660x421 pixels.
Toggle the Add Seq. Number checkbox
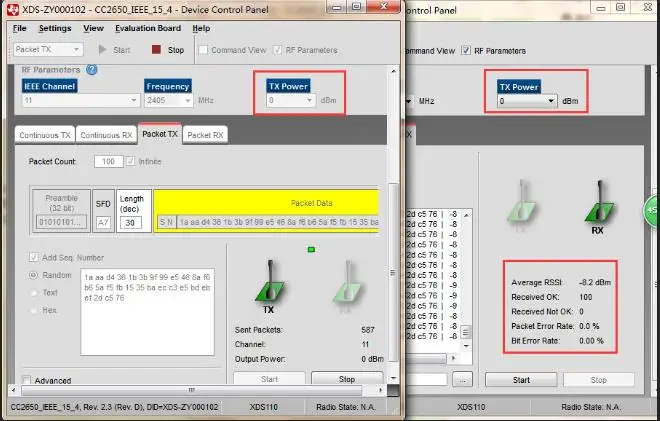(33, 257)
